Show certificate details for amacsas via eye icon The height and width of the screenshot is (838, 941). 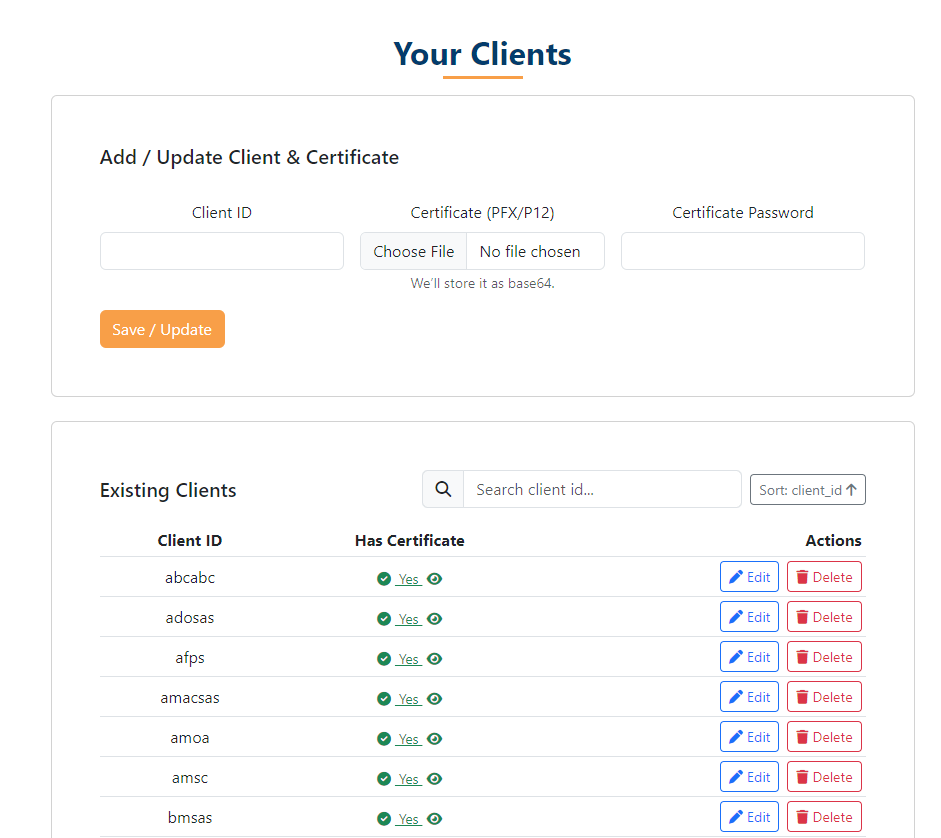[x=434, y=698]
